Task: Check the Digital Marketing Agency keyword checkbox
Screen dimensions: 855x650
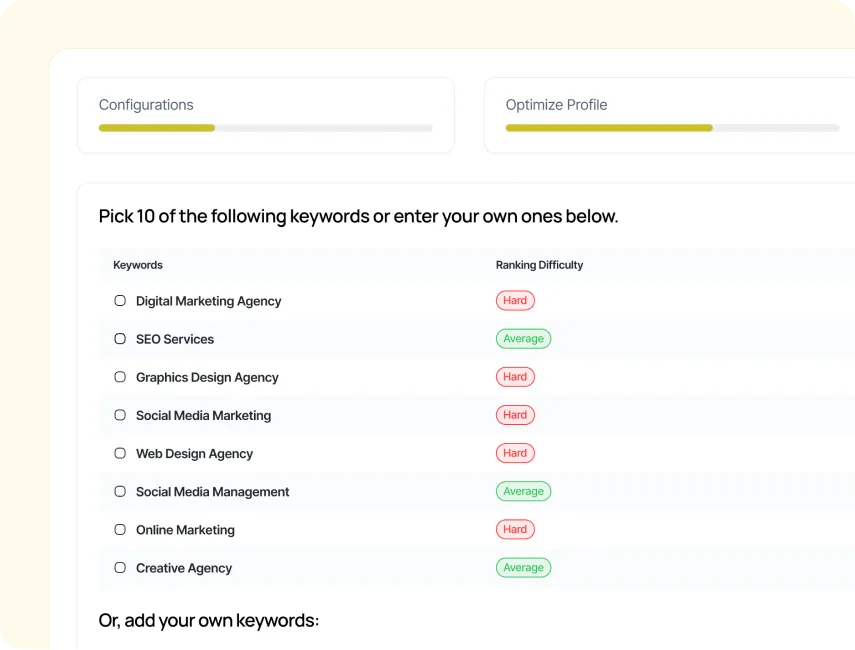Action: coord(120,300)
